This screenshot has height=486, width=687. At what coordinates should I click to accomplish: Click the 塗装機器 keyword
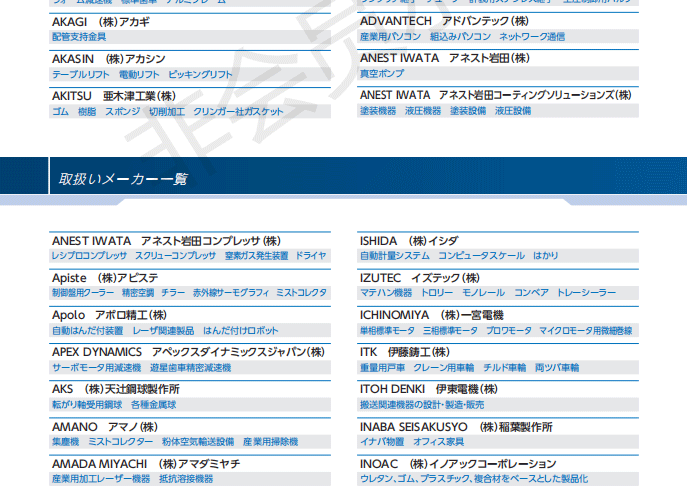tap(378, 111)
